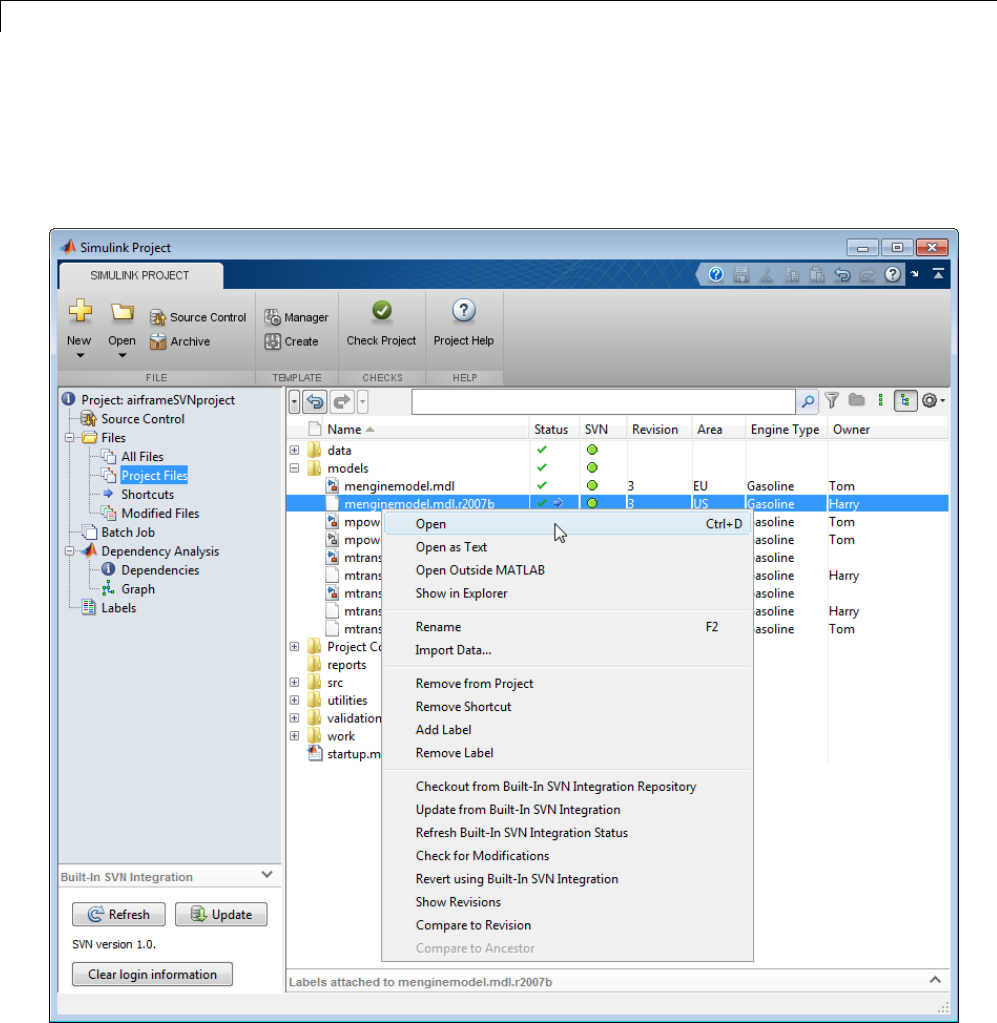Screen dimensions: 997x1023
Task: Select All Files in the tree
Action: pos(142,457)
